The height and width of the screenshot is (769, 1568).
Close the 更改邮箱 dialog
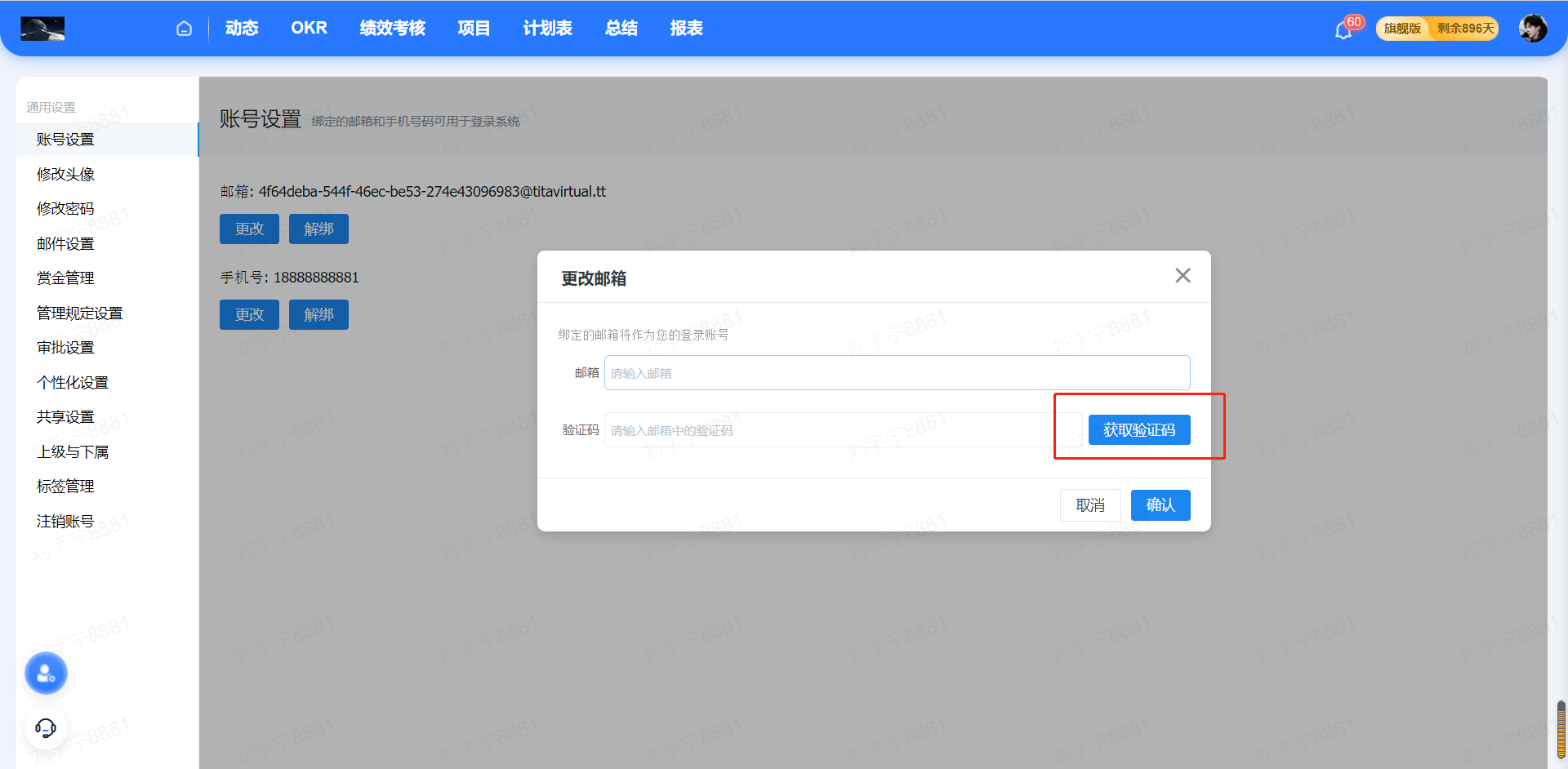(1183, 276)
